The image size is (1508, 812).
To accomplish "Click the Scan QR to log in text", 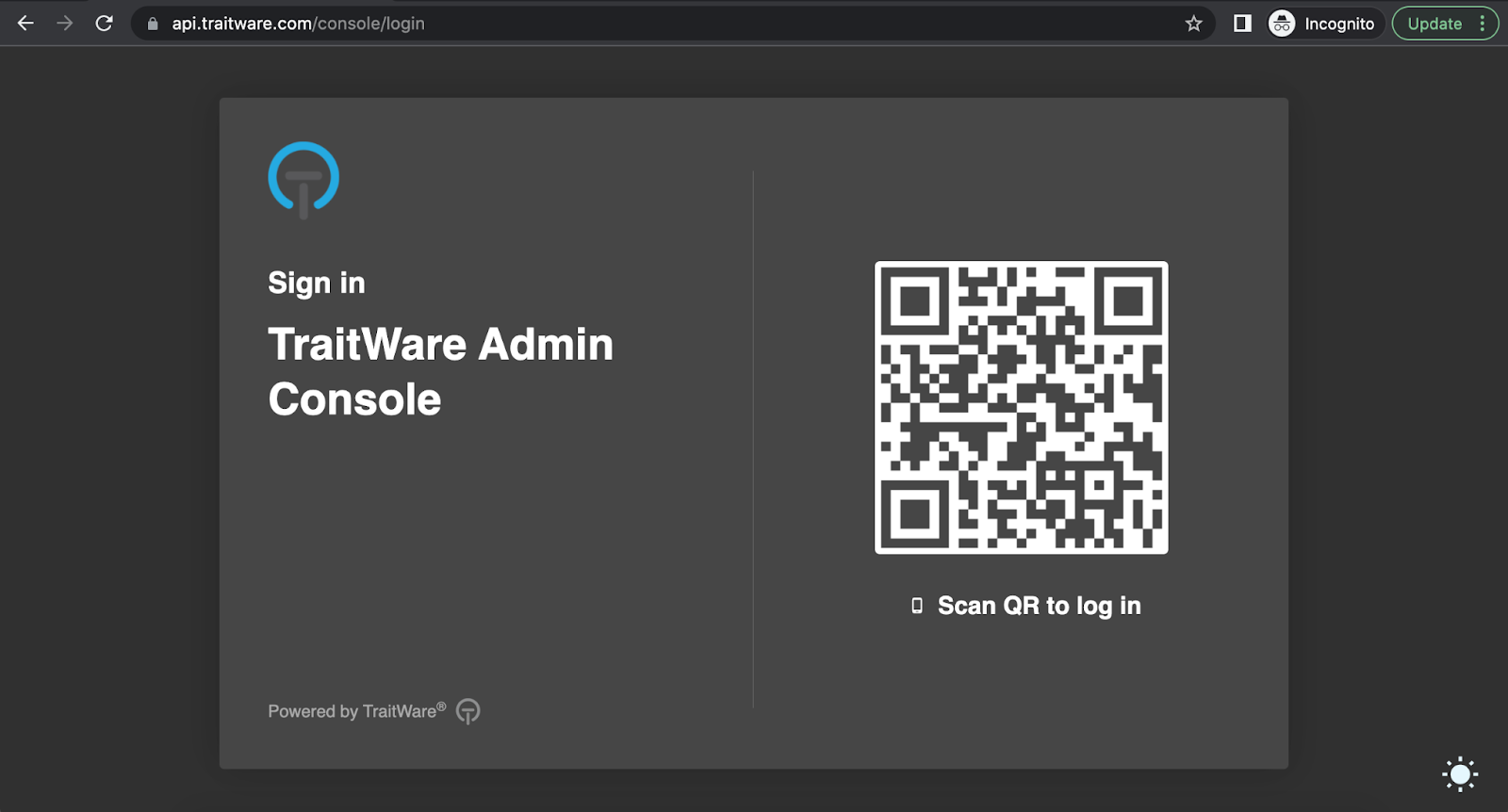I will [x=1039, y=606].
